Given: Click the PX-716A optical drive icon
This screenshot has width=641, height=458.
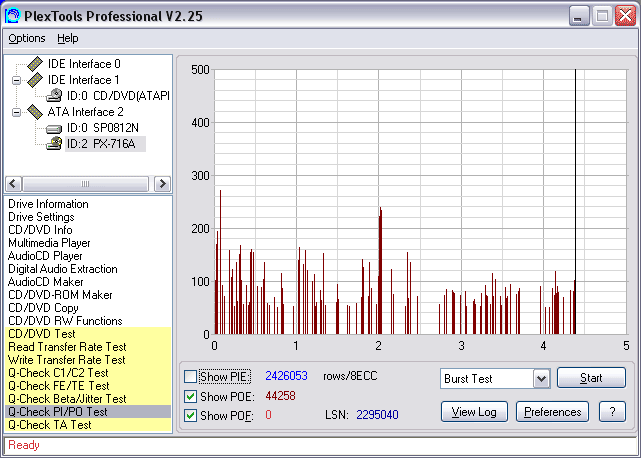Looking at the screenshot, I should [x=54, y=144].
